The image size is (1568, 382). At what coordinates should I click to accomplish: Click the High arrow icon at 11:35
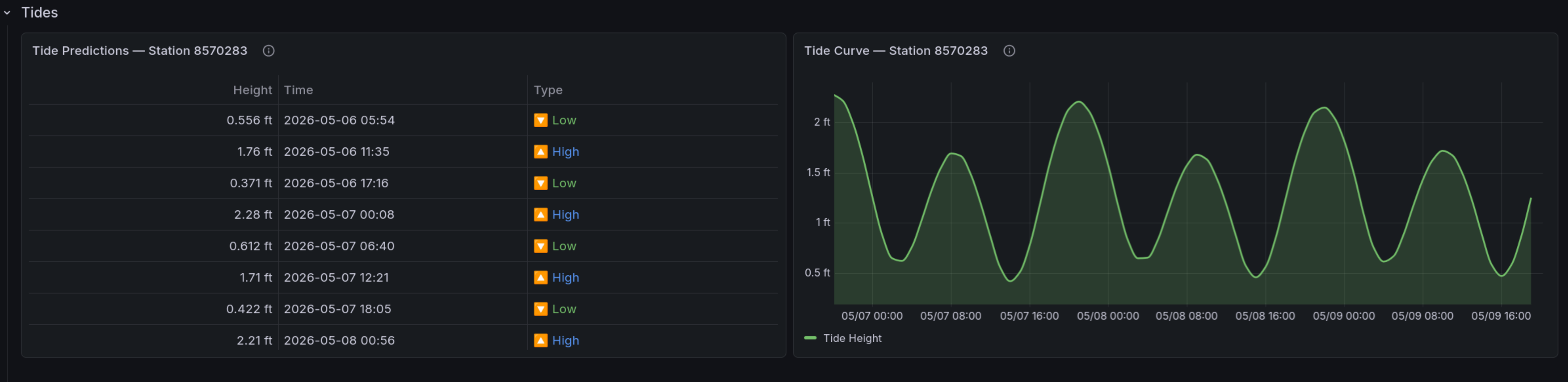(540, 152)
